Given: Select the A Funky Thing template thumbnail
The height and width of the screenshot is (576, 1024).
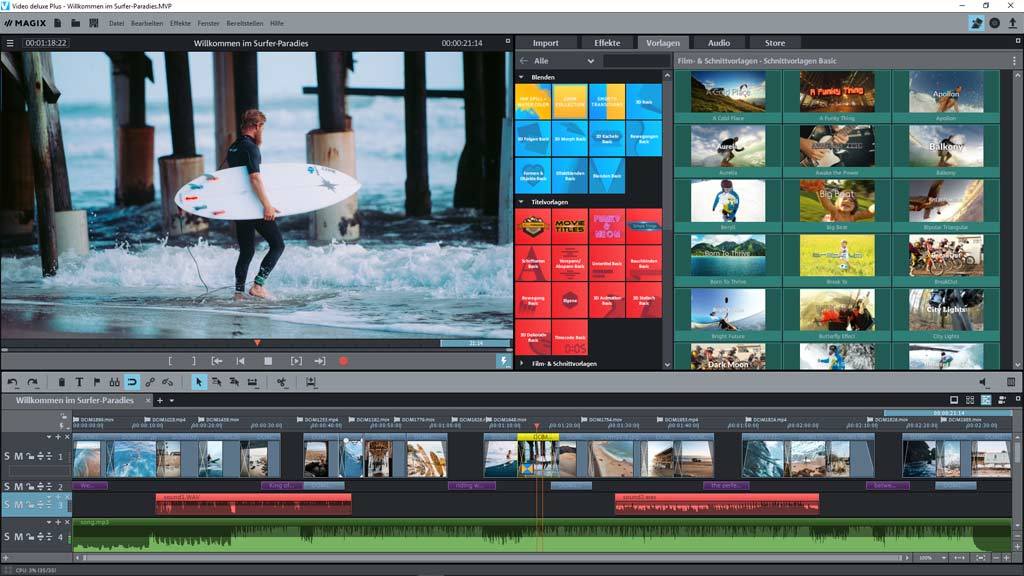Looking at the screenshot, I should (x=837, y=92).
